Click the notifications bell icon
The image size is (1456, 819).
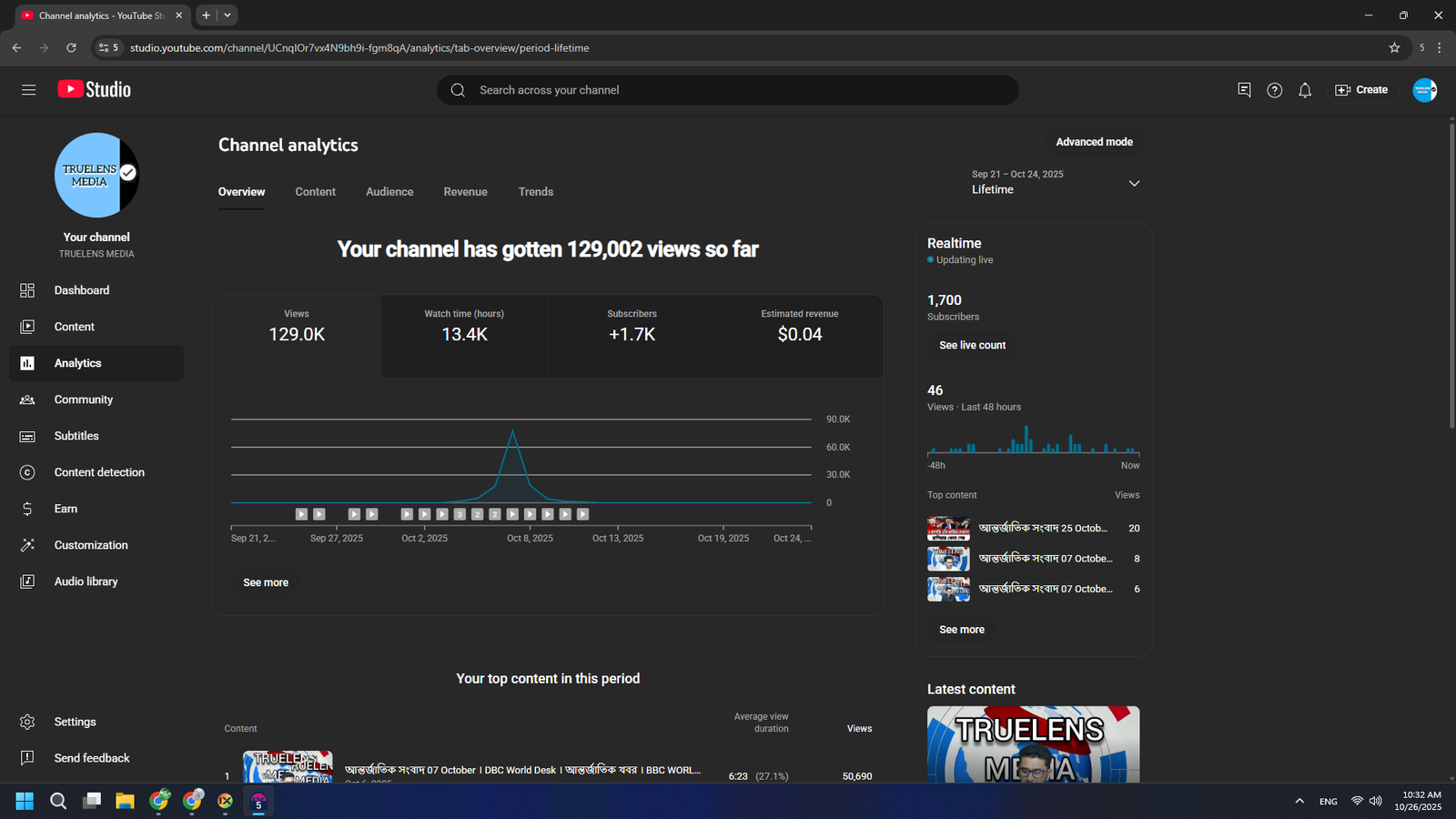pos(1305,90)
